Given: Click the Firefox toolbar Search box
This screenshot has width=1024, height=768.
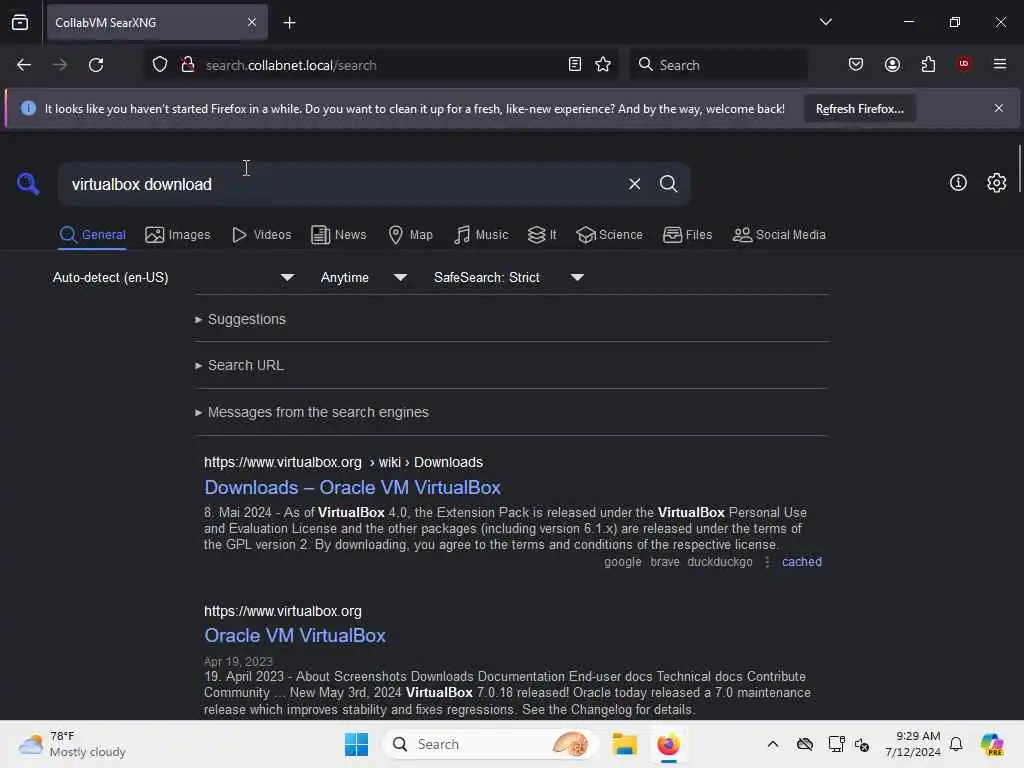Looking at the screenshot, I should (719, 65).
